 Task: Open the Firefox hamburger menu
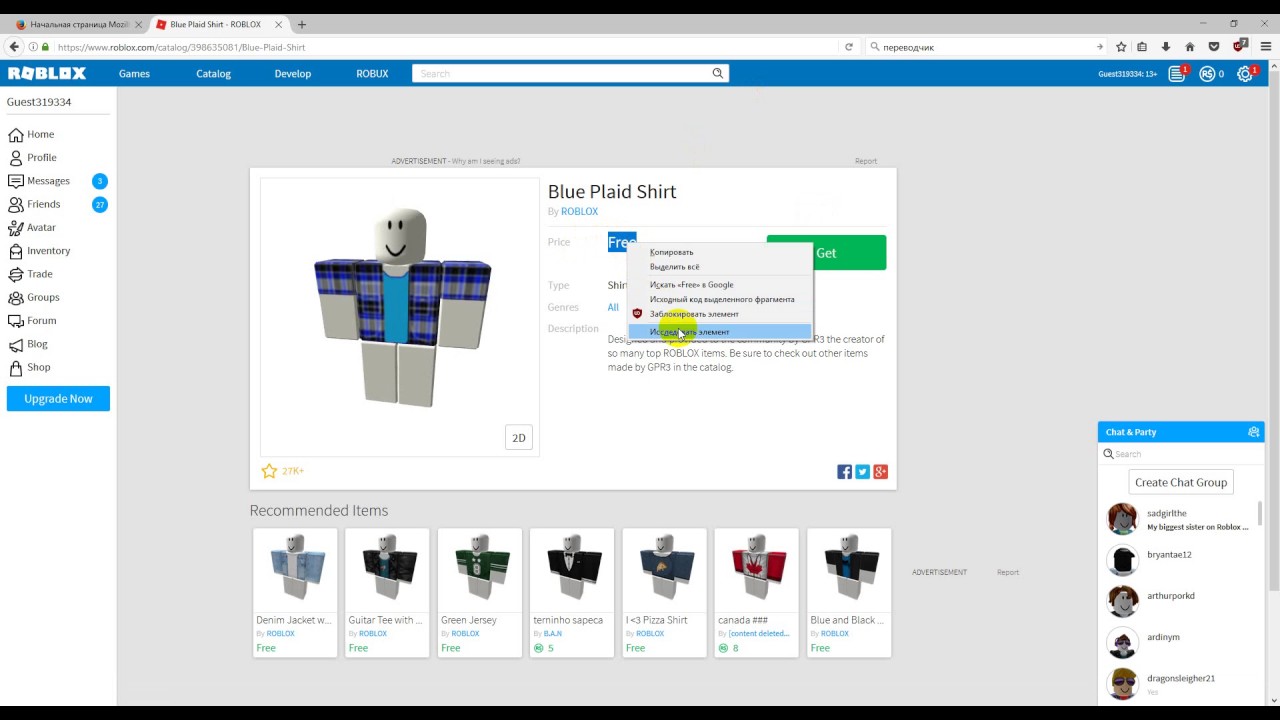[1266, 47]
